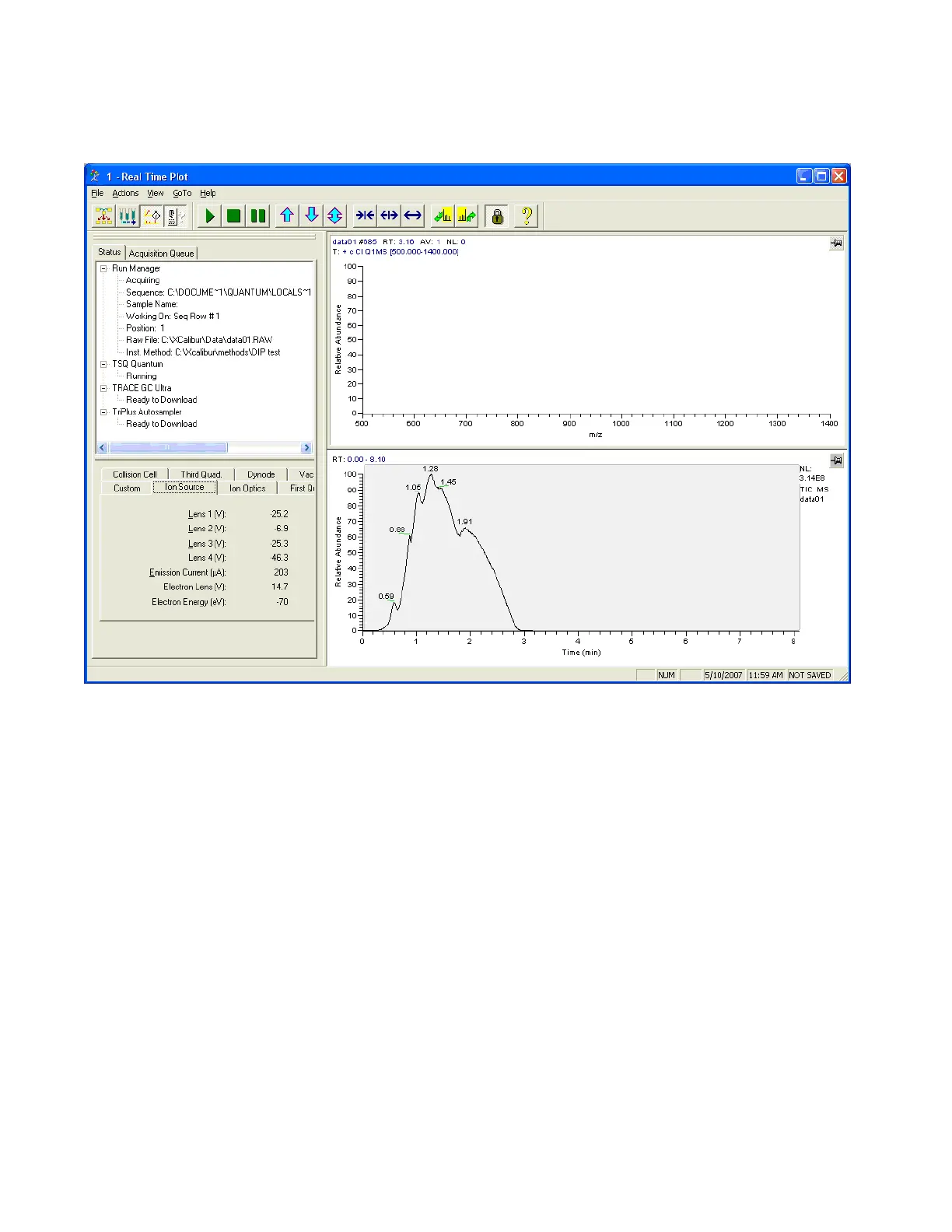
Task: Open the View menu
Action: coord(156,193)
